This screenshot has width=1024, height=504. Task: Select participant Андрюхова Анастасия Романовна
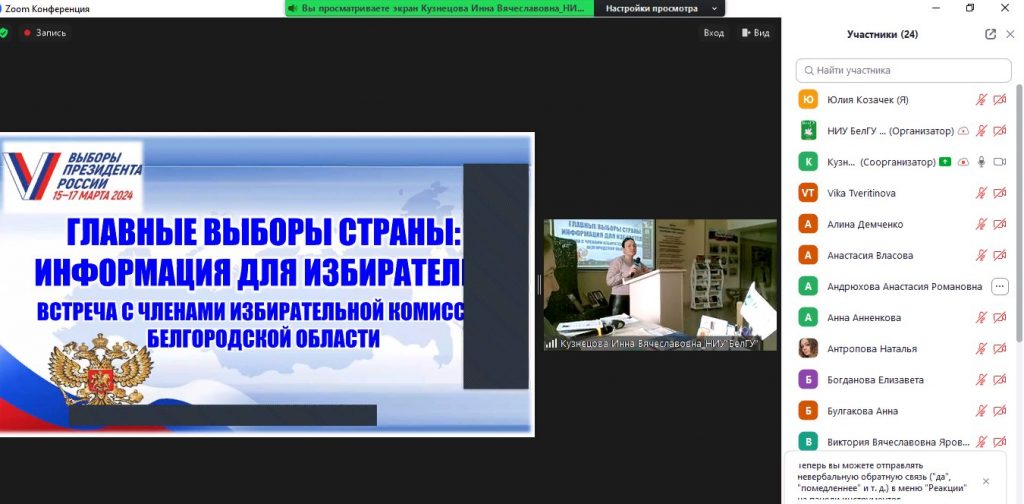click(x=904, y=287)
